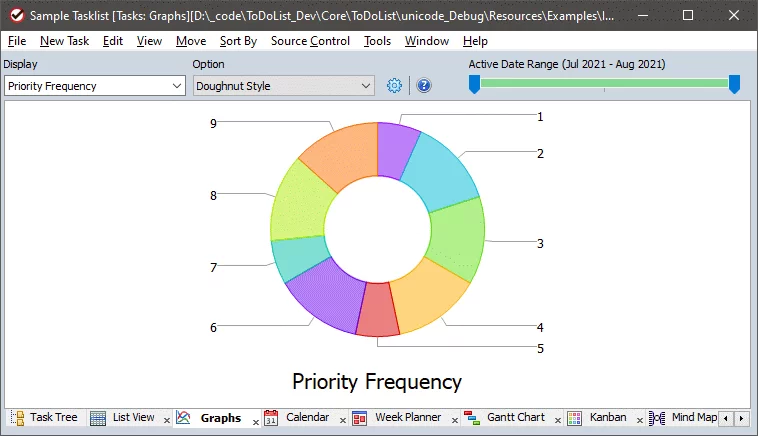Close the Graphs tab
Image resolution: width=758 pixels, height=436 pixels.
pos(255,422)
